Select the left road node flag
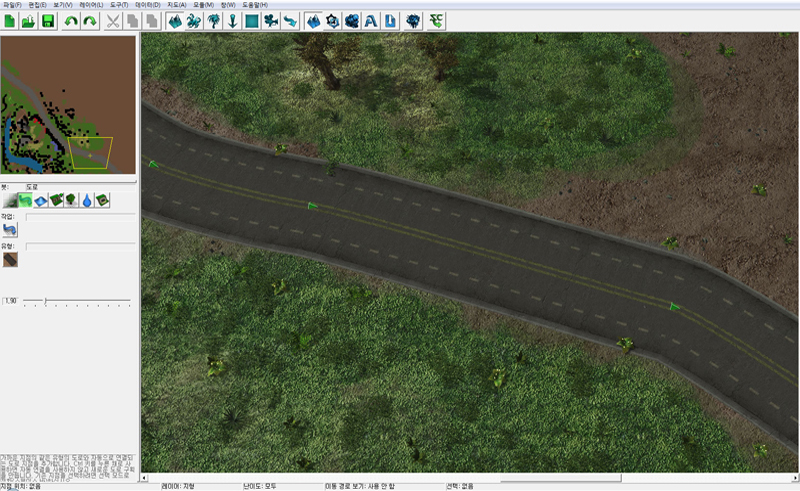This screenshot has height=491, width=800. (153, 164)
